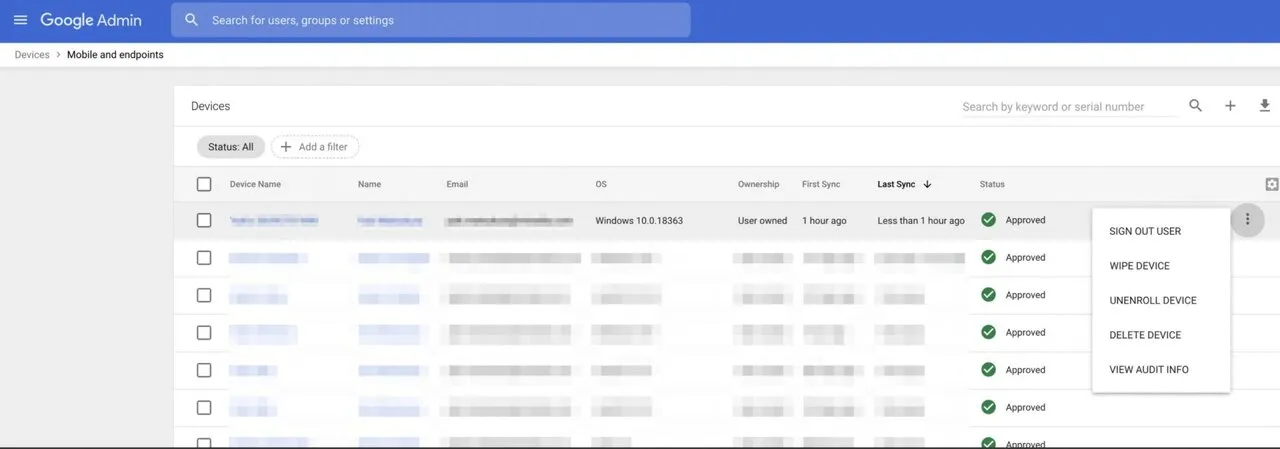This screenshot has width=1280, height=449.
Task: Click the three-dot more options button
Action: (1247, 220)
